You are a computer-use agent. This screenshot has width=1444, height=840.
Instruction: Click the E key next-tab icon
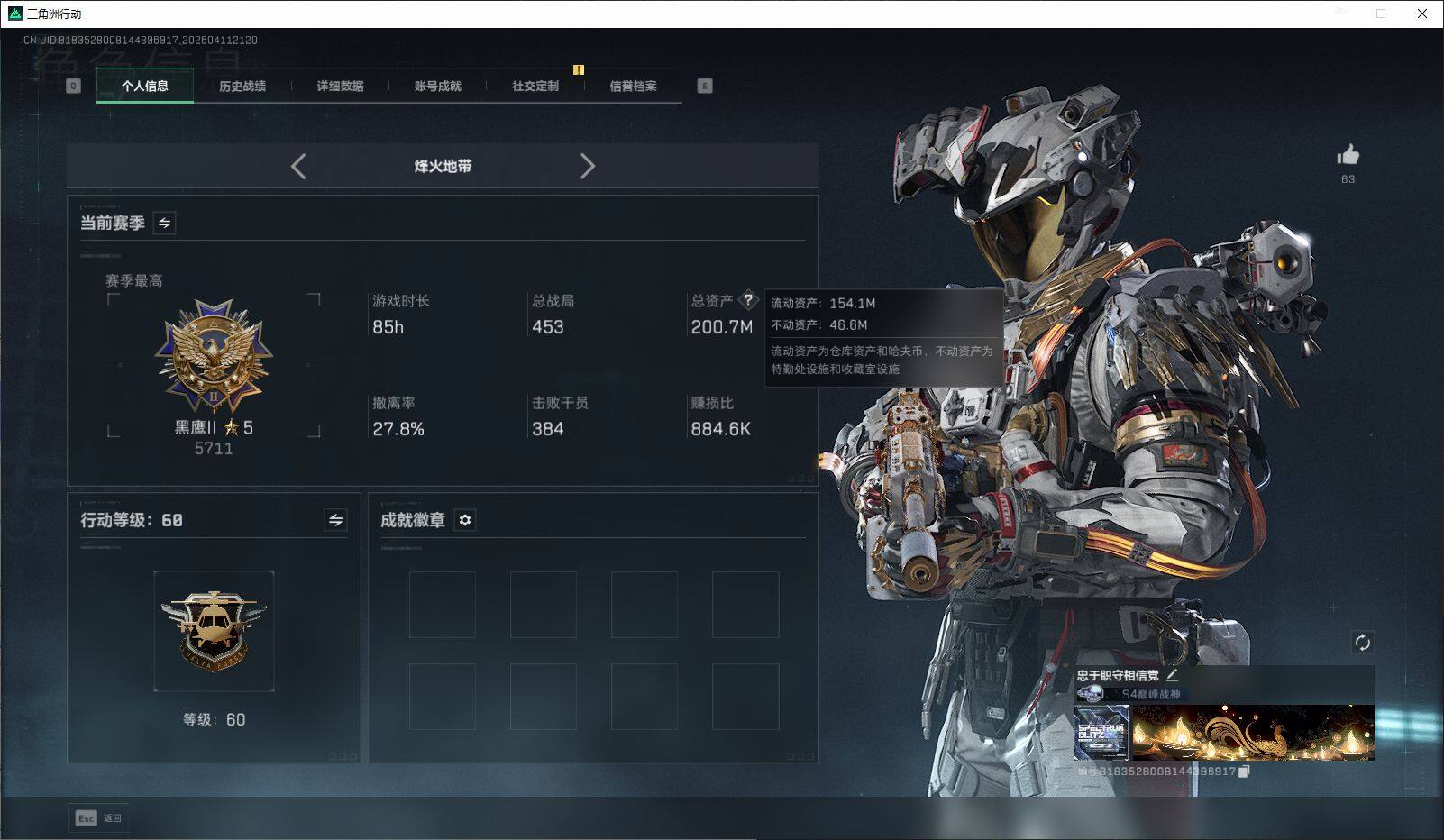pyautogui.click(x=705, y=86)
